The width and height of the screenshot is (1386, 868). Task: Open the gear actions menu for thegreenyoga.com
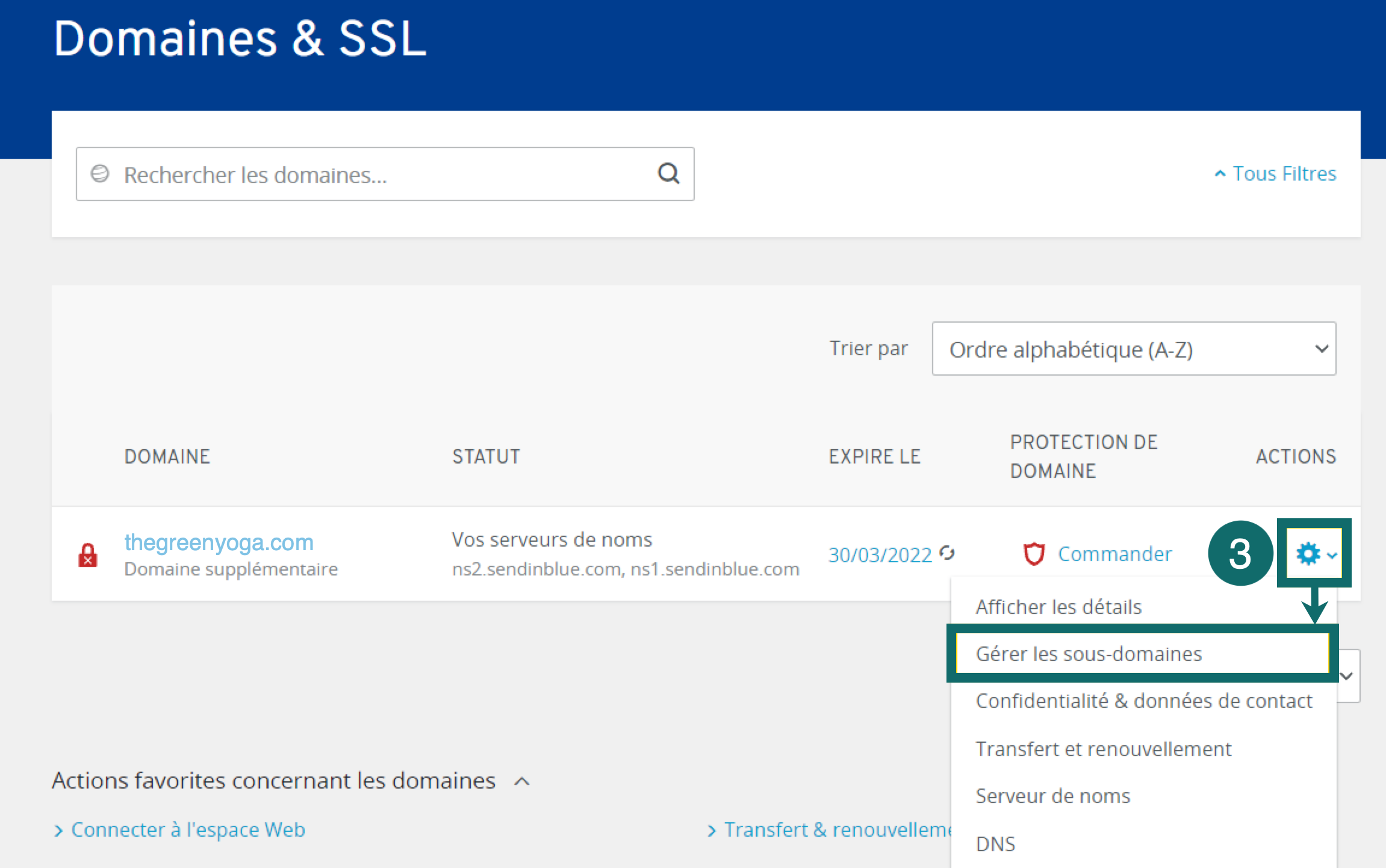(x=1315, y=554)
